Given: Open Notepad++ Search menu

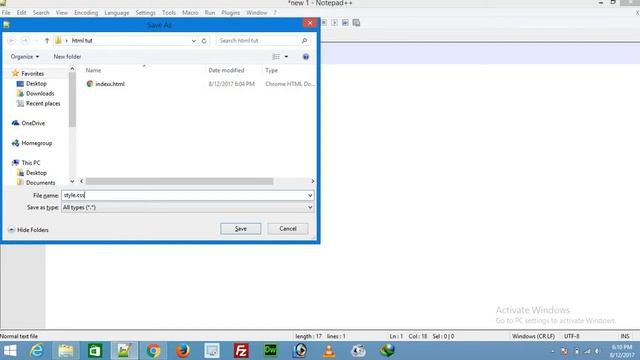Looking at the screenshot, I should pyautogui.click(x=41, y=13).
